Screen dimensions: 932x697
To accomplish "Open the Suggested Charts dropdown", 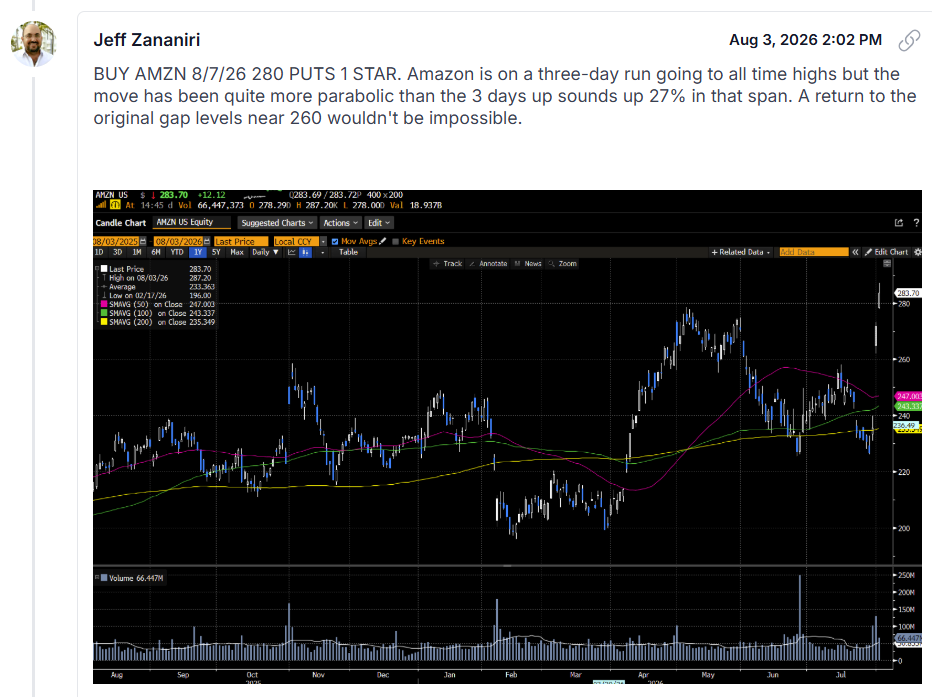I will click(x=277, y=223).
